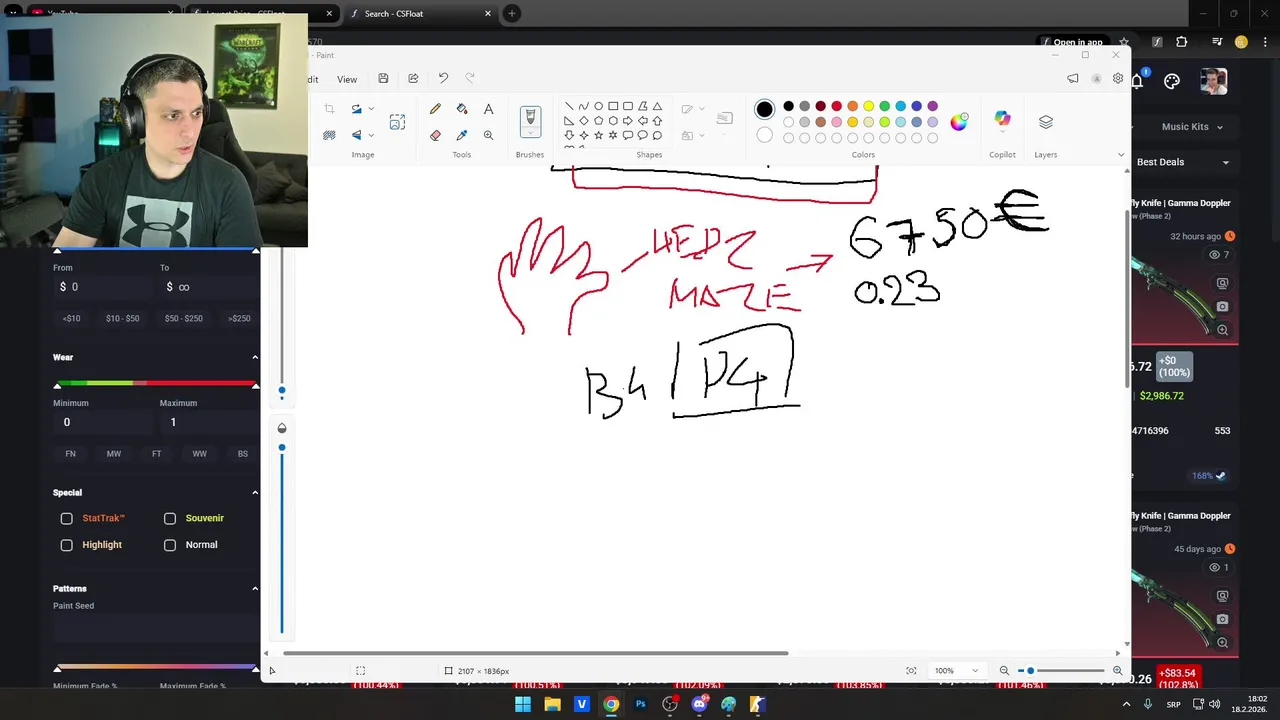Open the Brushes tool button
This screenshot has height=720, width=1280.
530,122
